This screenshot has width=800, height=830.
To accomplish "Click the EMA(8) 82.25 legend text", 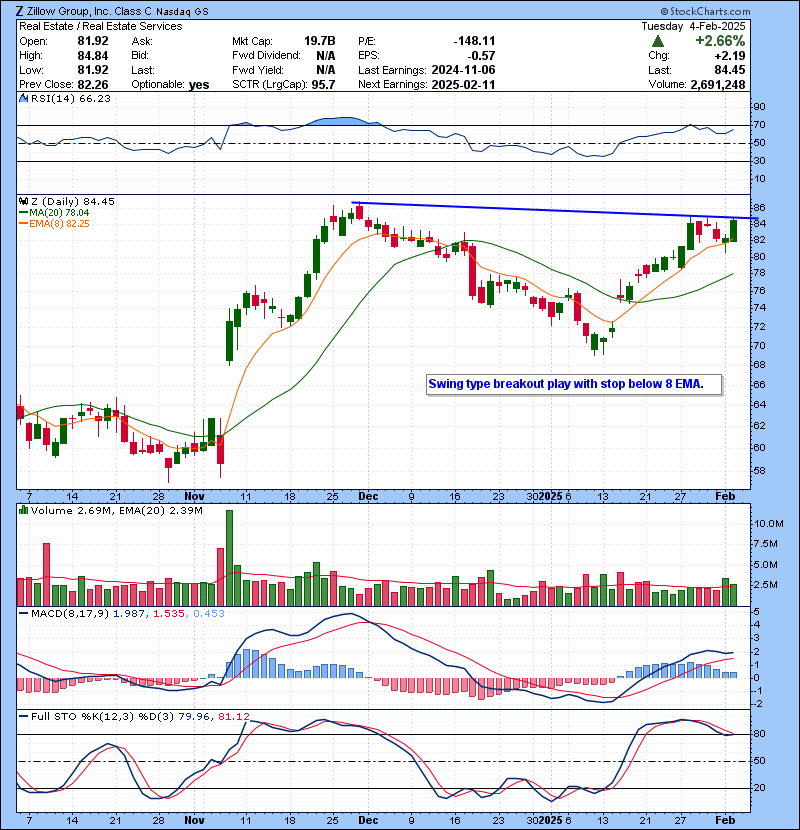I will click(x=59, y=223).
